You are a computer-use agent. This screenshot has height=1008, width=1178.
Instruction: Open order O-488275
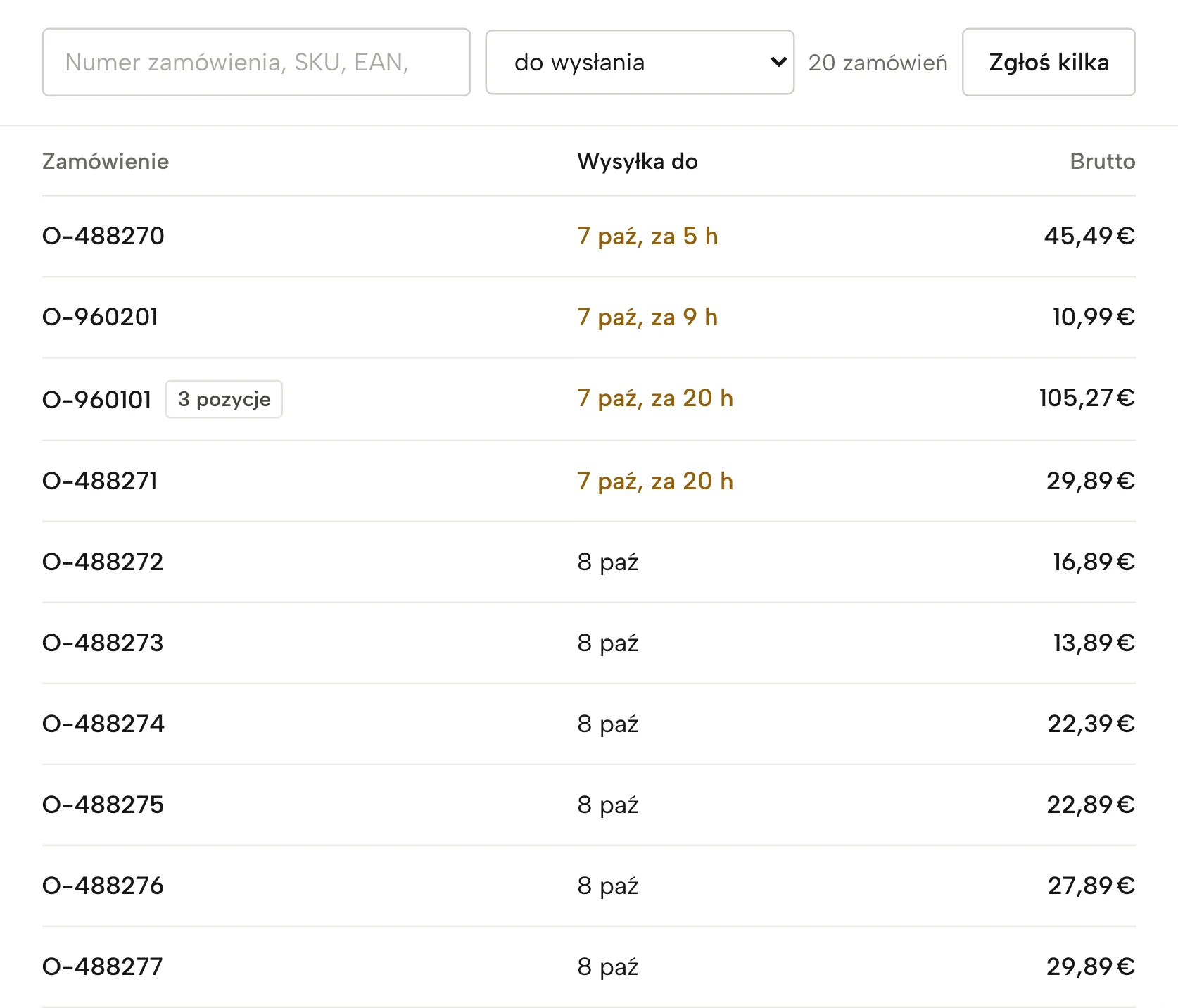pyautogui.click(x=103, y=805)
